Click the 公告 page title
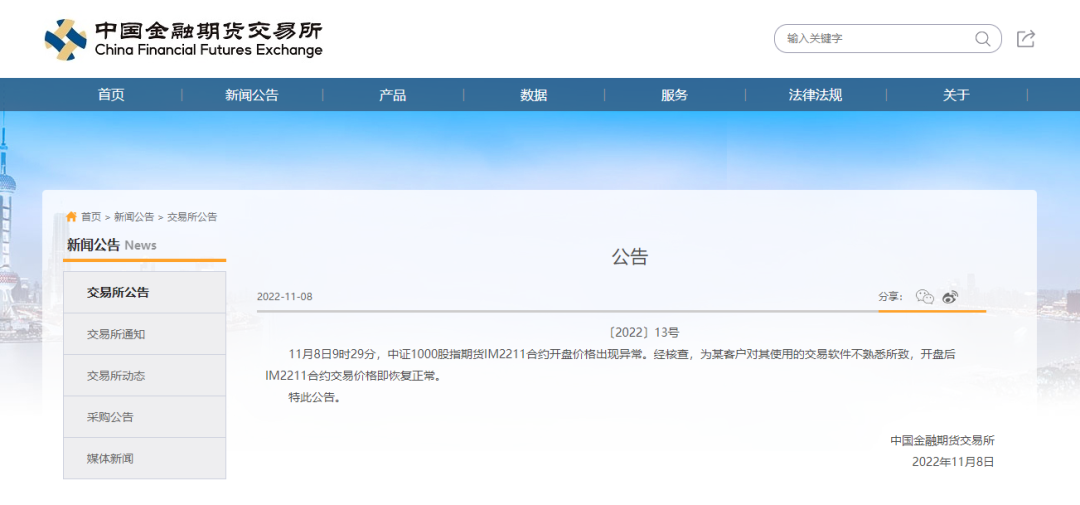Screen dimensions: 1080x505 click(630, 257)
